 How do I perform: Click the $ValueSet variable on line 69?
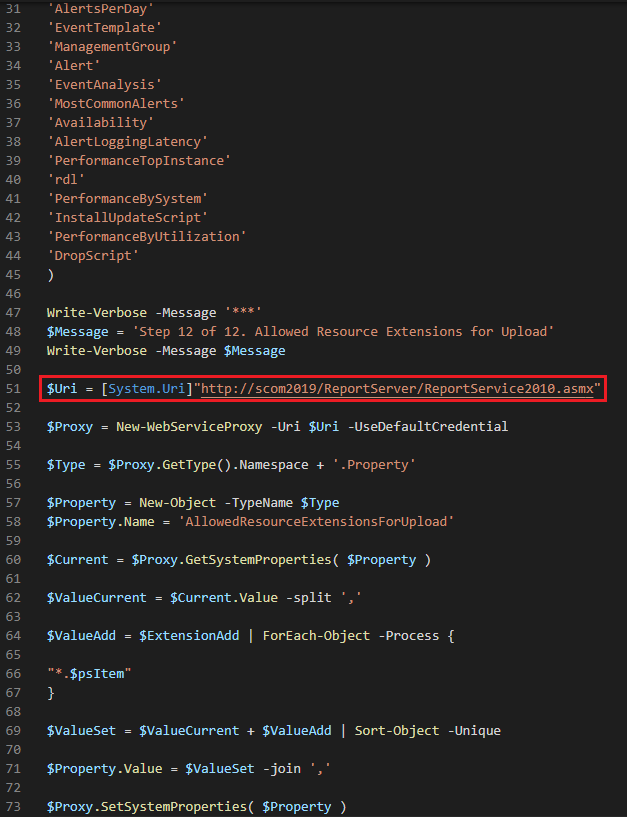coord(81,731)
